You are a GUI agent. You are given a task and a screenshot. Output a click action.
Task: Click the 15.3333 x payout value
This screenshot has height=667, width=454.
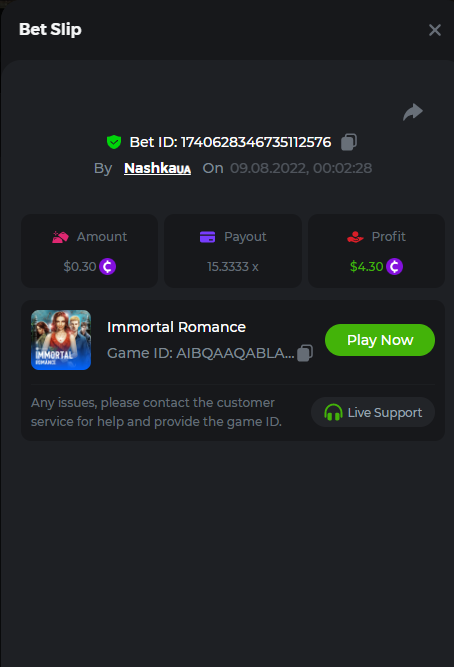(233, 267)
